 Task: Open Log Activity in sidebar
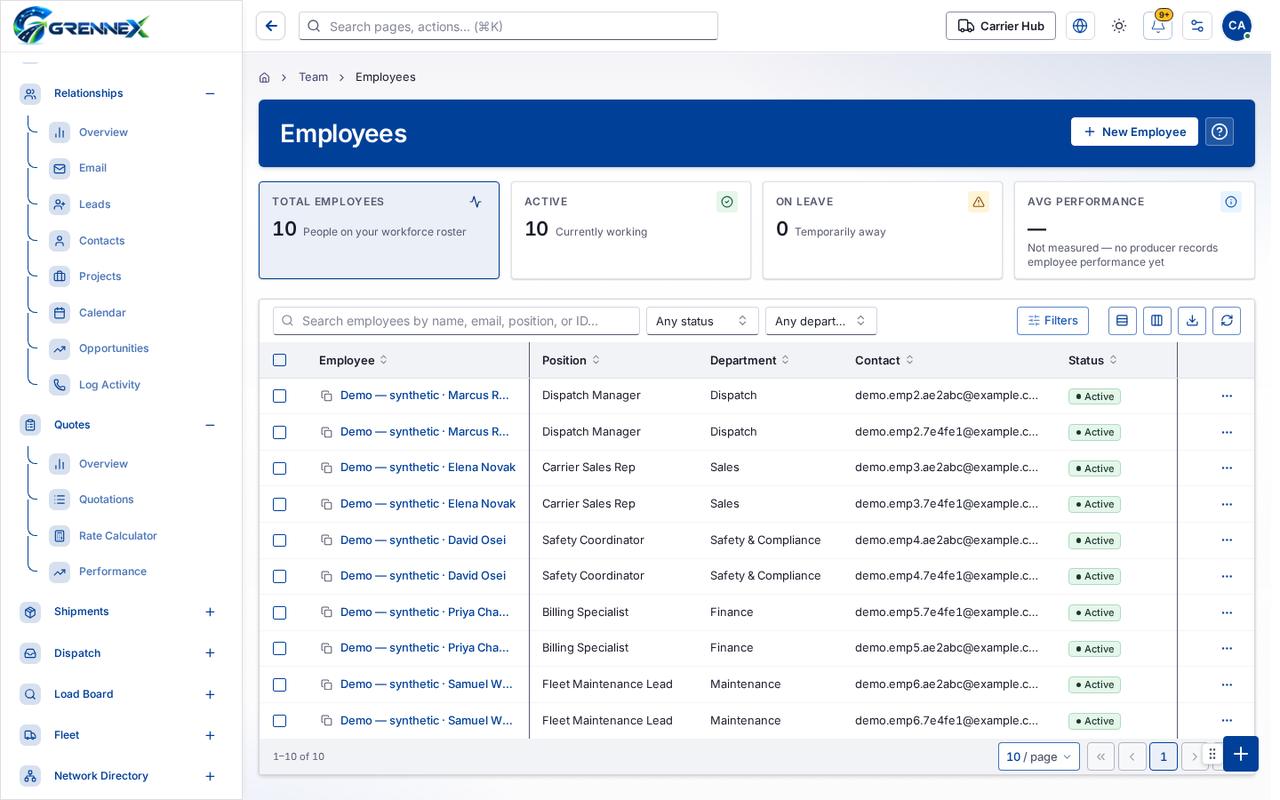[110, 385]
